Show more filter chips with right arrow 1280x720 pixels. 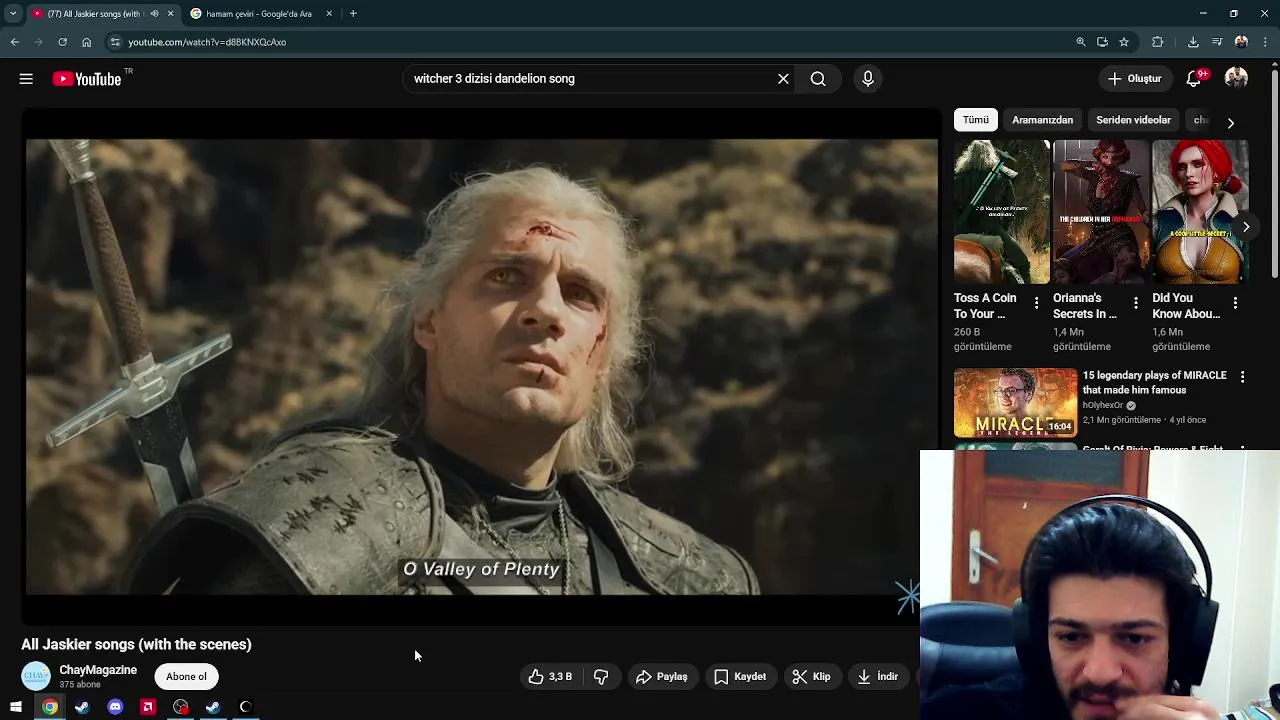[1231, 122]
